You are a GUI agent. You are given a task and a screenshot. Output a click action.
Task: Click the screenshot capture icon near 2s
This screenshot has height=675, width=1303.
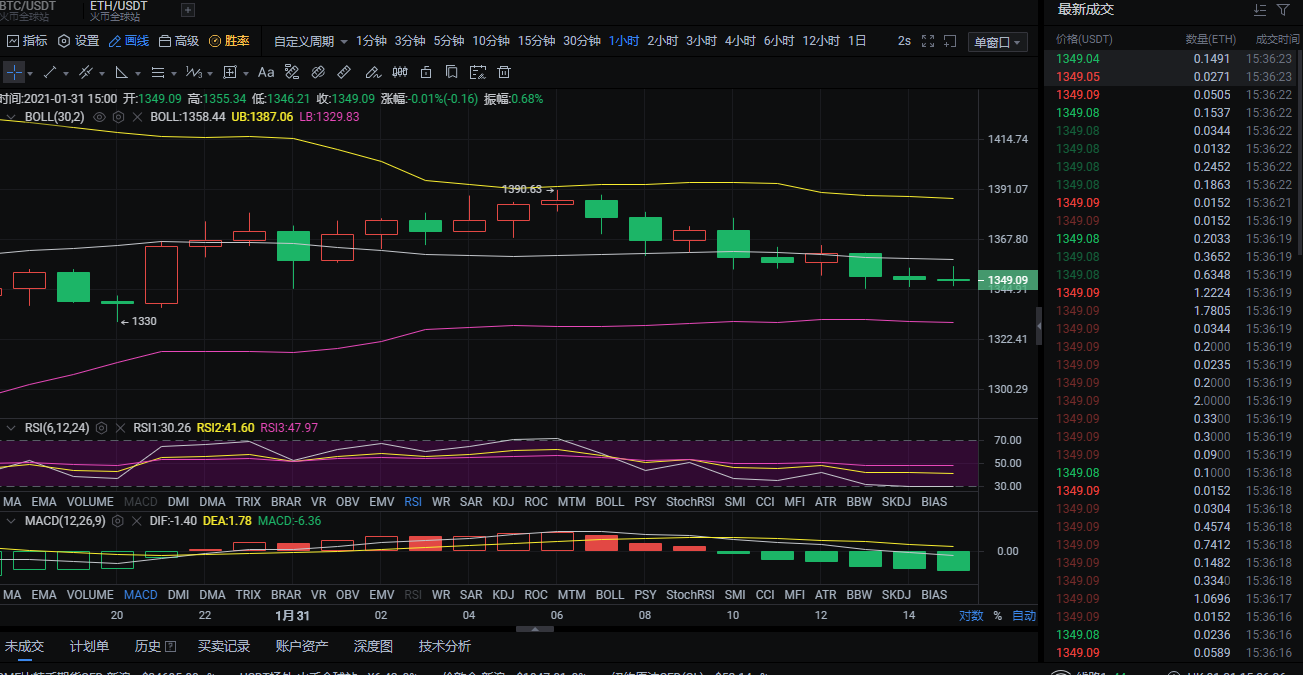[950, 41]
